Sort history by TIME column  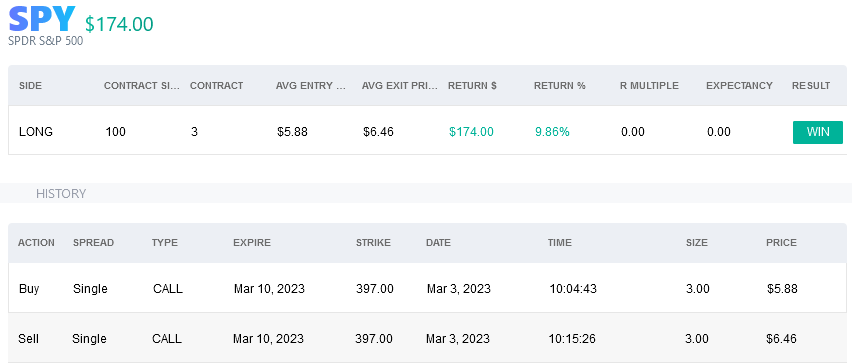tap(560, 243)
